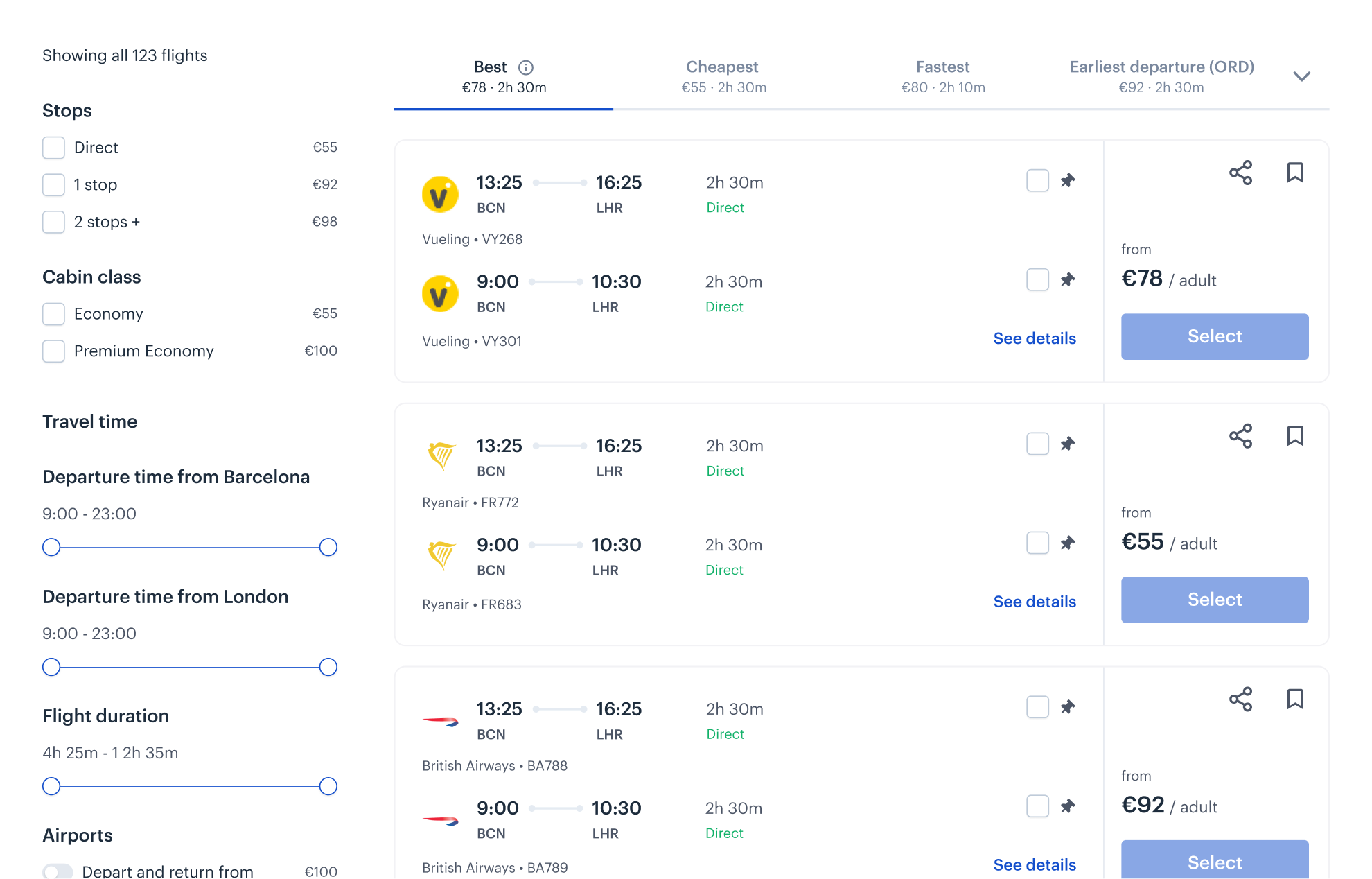1372x879 pixels.
Task: Click left handle of London departure slider
Action: coord(51,668)
